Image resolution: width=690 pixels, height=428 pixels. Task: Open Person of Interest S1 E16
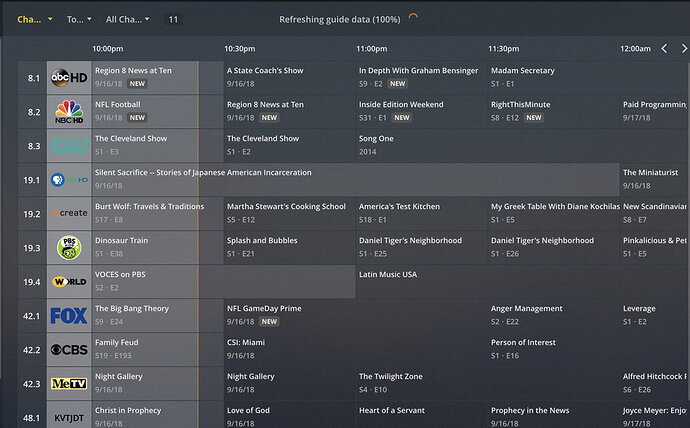[589, 350]
